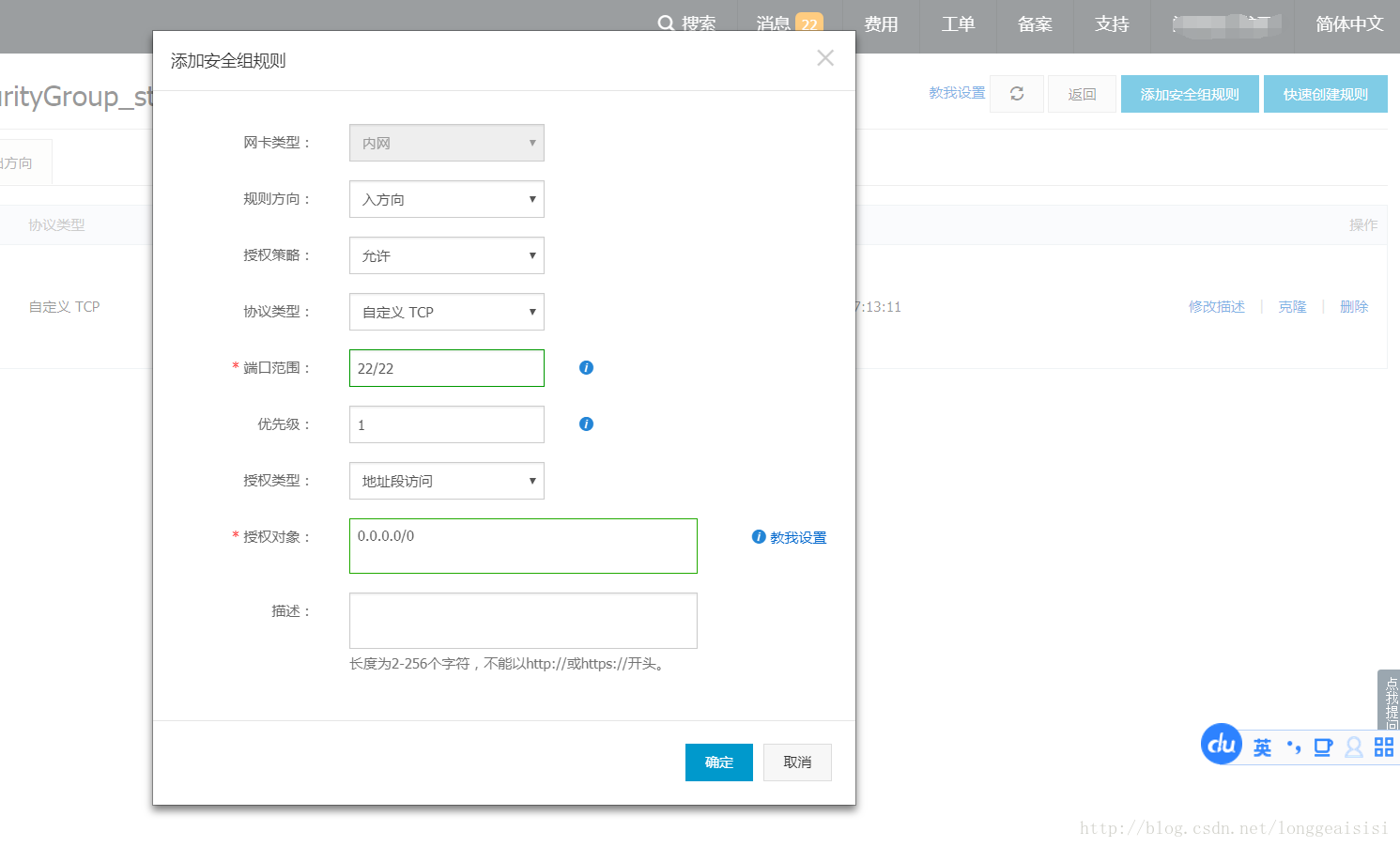This screenshot has height=847, width=1400.
Task: Open the 授权策略 dropdown showing 允许
Action: pos(447,255)
